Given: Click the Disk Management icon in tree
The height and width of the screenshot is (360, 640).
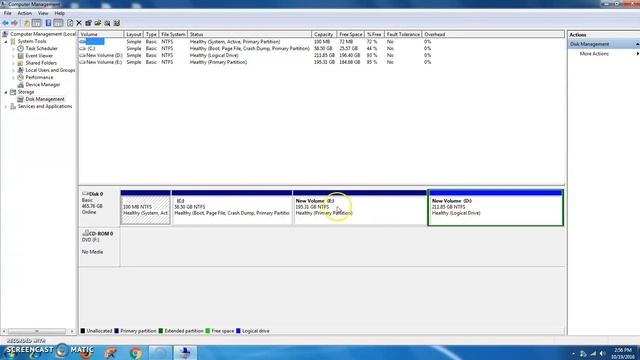Looking at the screenshot, I should click(x=20, y=99).
